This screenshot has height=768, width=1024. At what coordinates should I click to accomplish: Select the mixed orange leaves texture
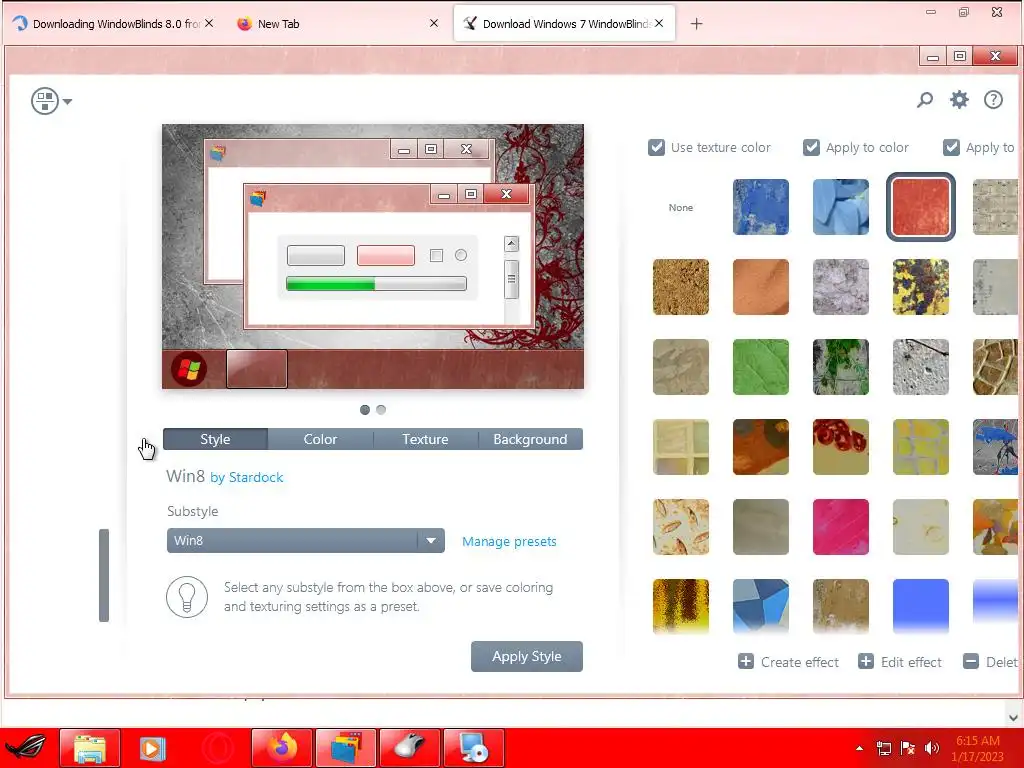(997, 527)
